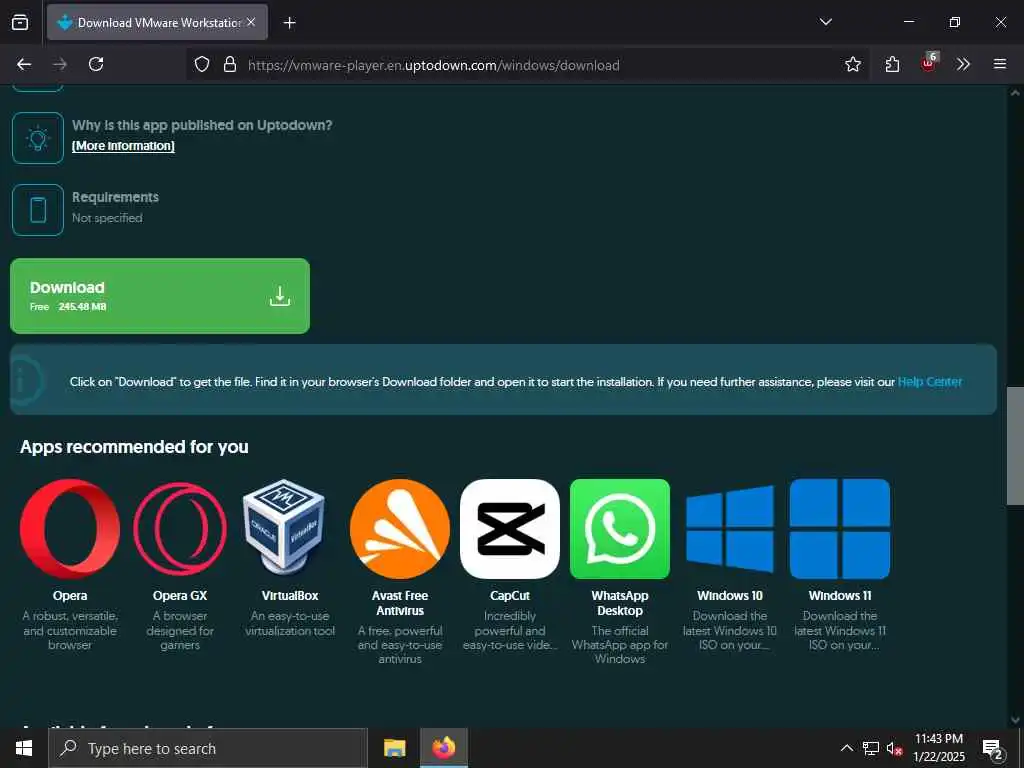
Task: Close the Download VMware Workstation tab
Action: (251, 22)
